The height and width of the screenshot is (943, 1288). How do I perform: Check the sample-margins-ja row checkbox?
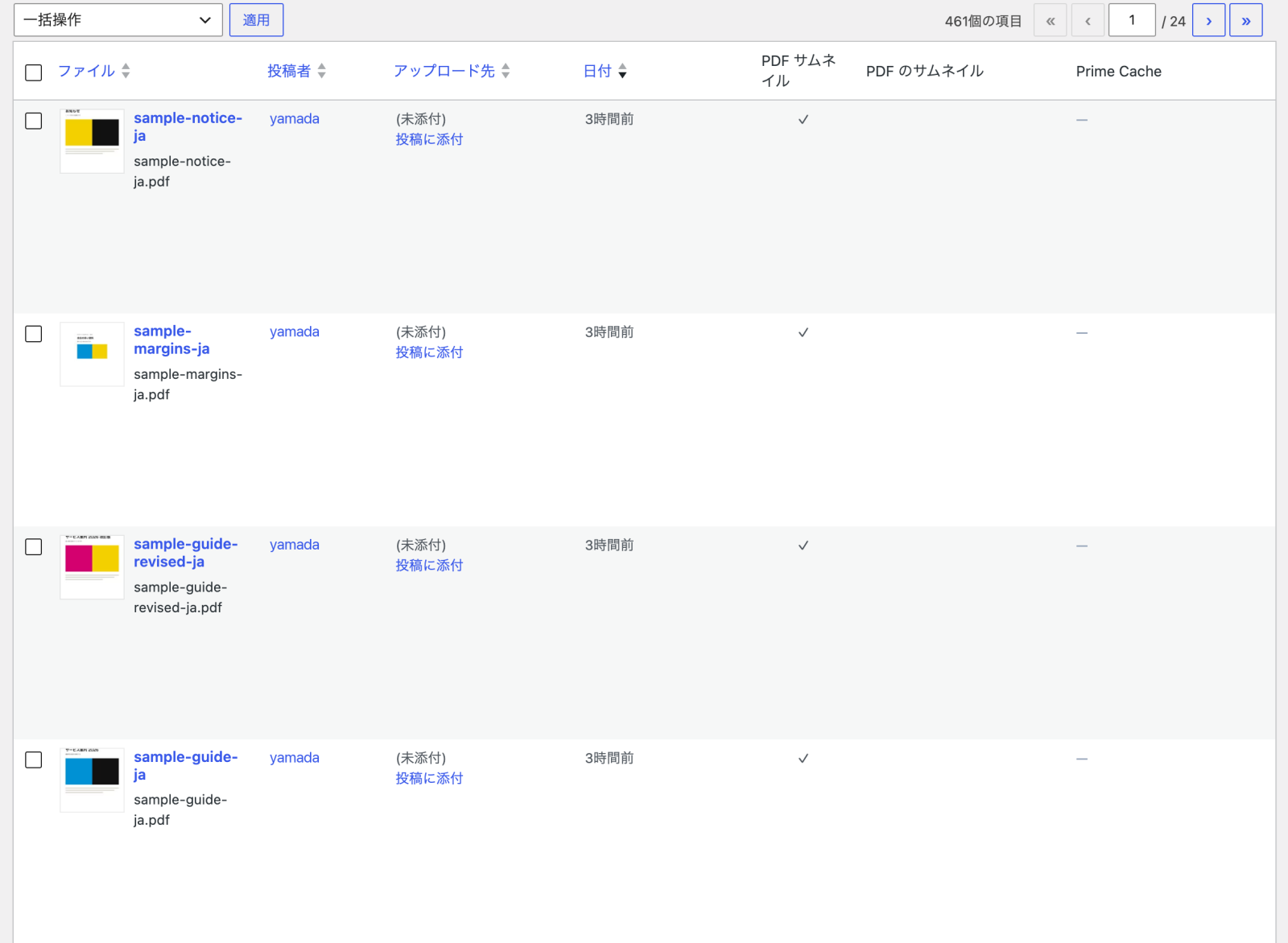pos(34,334)
